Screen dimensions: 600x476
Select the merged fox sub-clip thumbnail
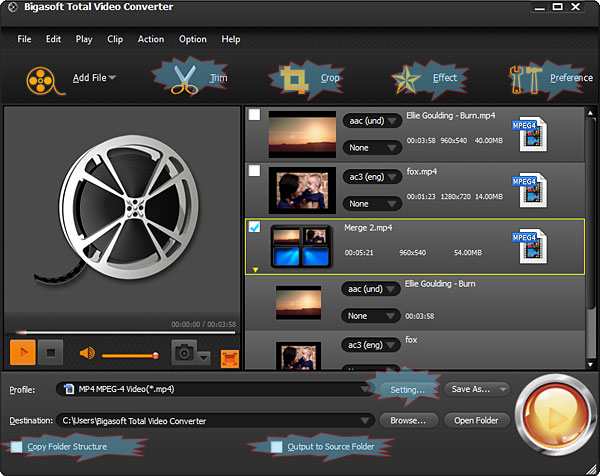[x=298, y=356]
